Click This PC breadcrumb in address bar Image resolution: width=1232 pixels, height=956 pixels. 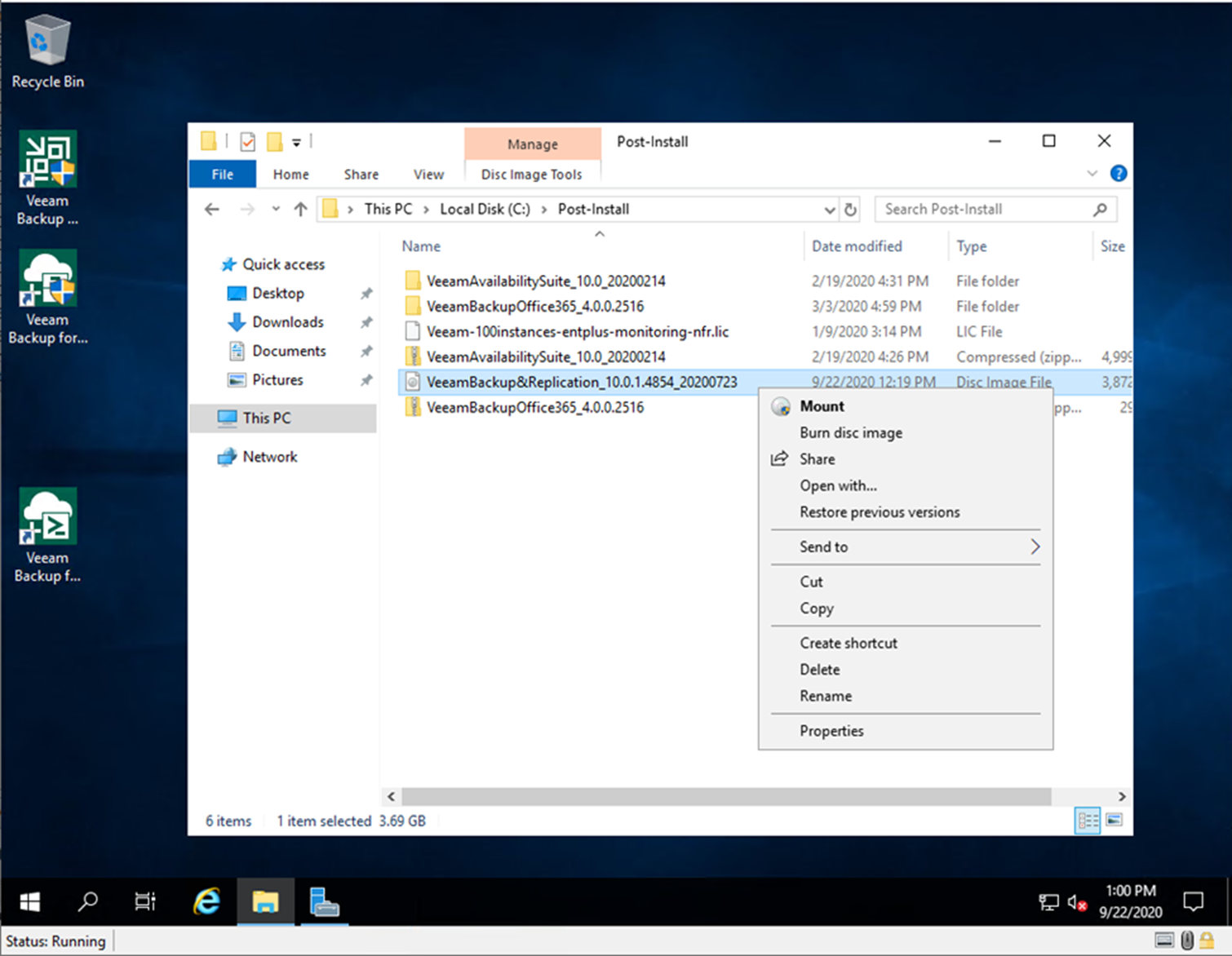coord(388,210)
